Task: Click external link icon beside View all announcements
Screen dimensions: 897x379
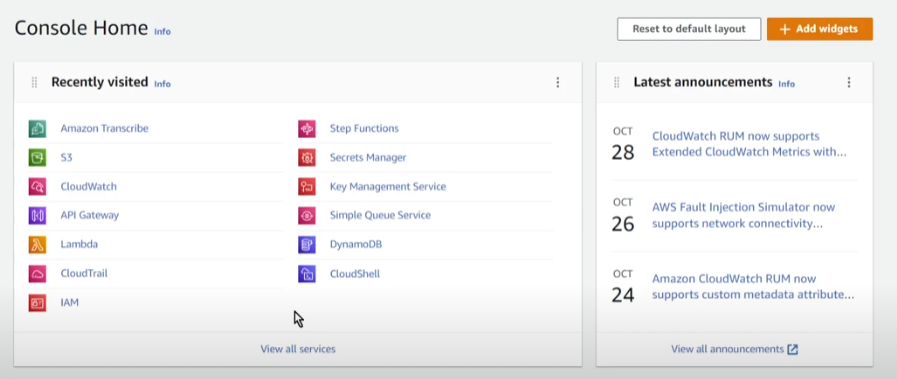Action: 792,349
